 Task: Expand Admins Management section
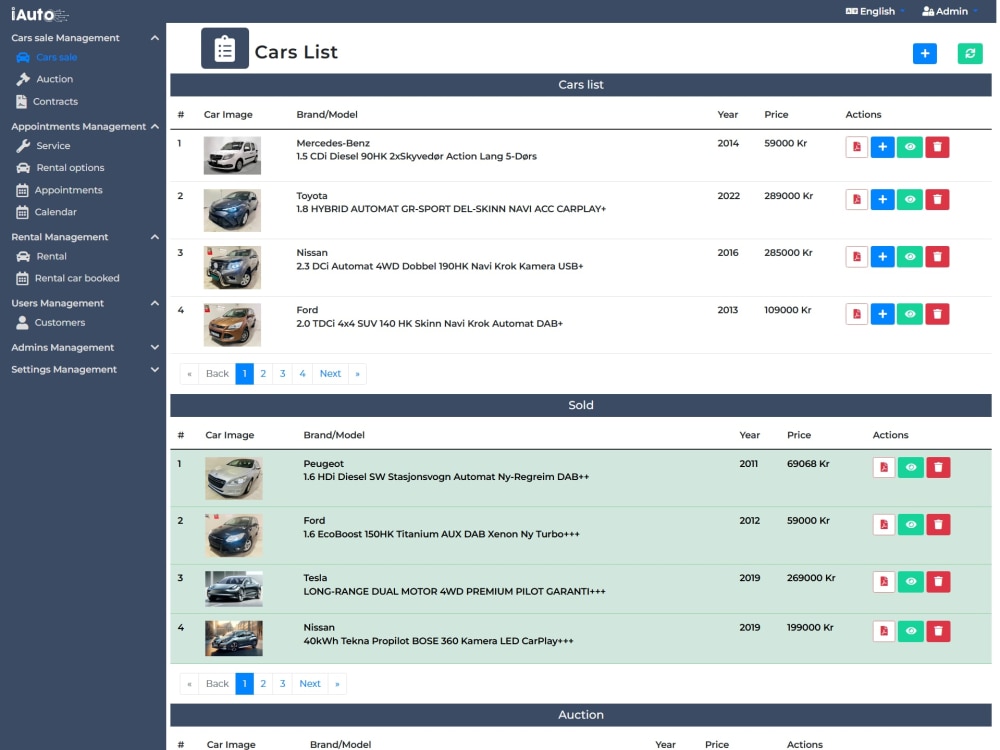pos(154,348)
